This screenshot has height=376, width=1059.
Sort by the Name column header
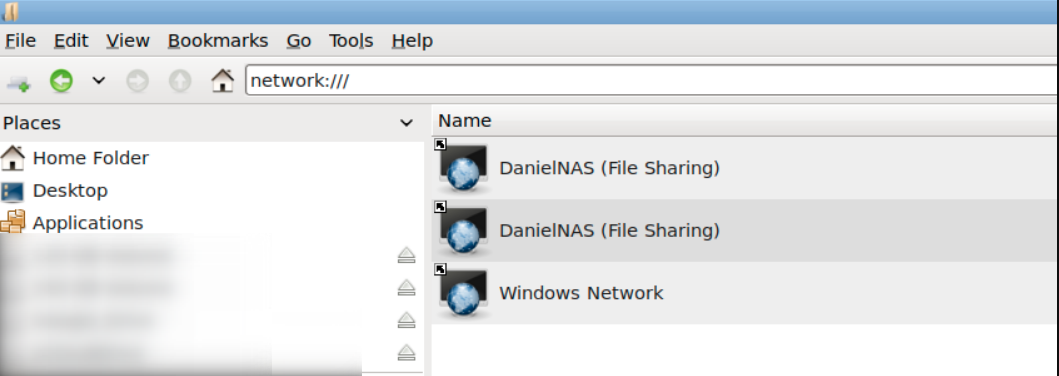(x=745, y=121)
